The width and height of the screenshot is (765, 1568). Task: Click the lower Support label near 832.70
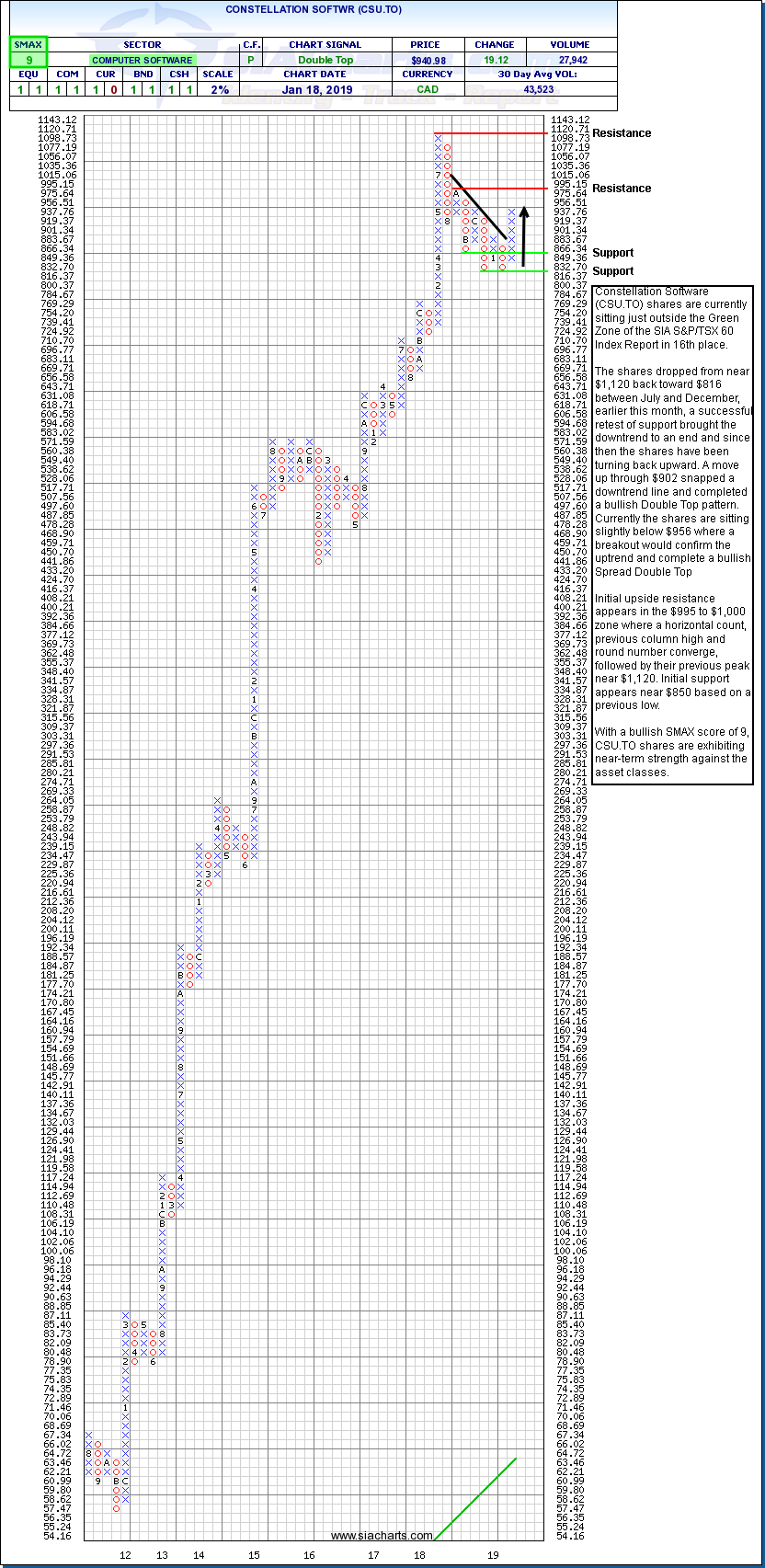pyautogui.click(x=612, y=271)
